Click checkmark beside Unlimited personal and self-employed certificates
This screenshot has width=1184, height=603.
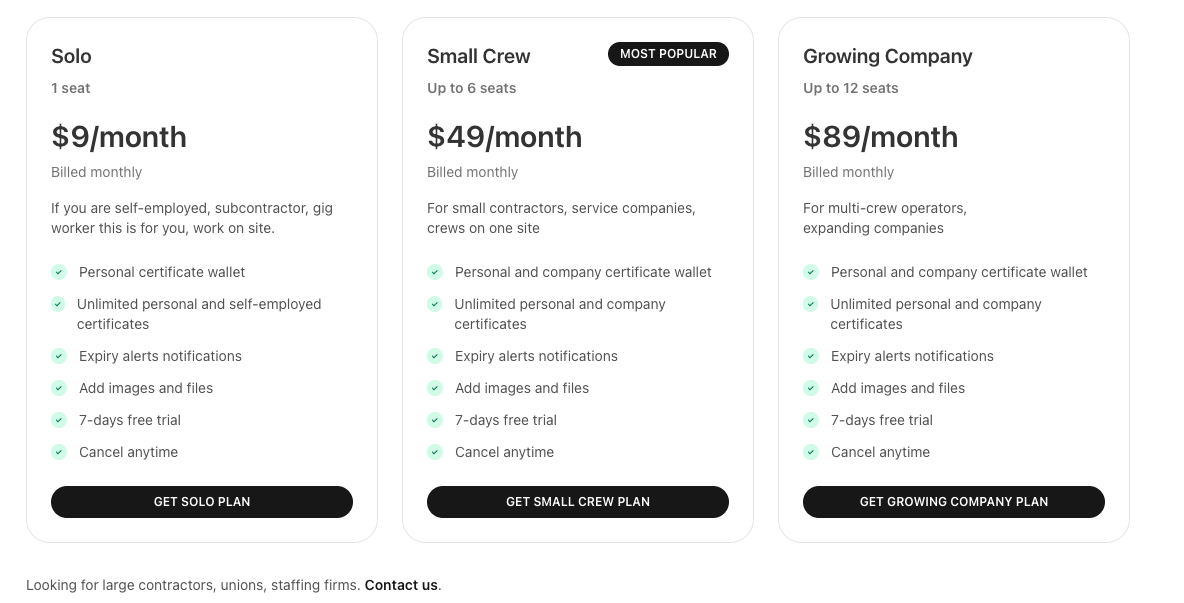point(59,304)
